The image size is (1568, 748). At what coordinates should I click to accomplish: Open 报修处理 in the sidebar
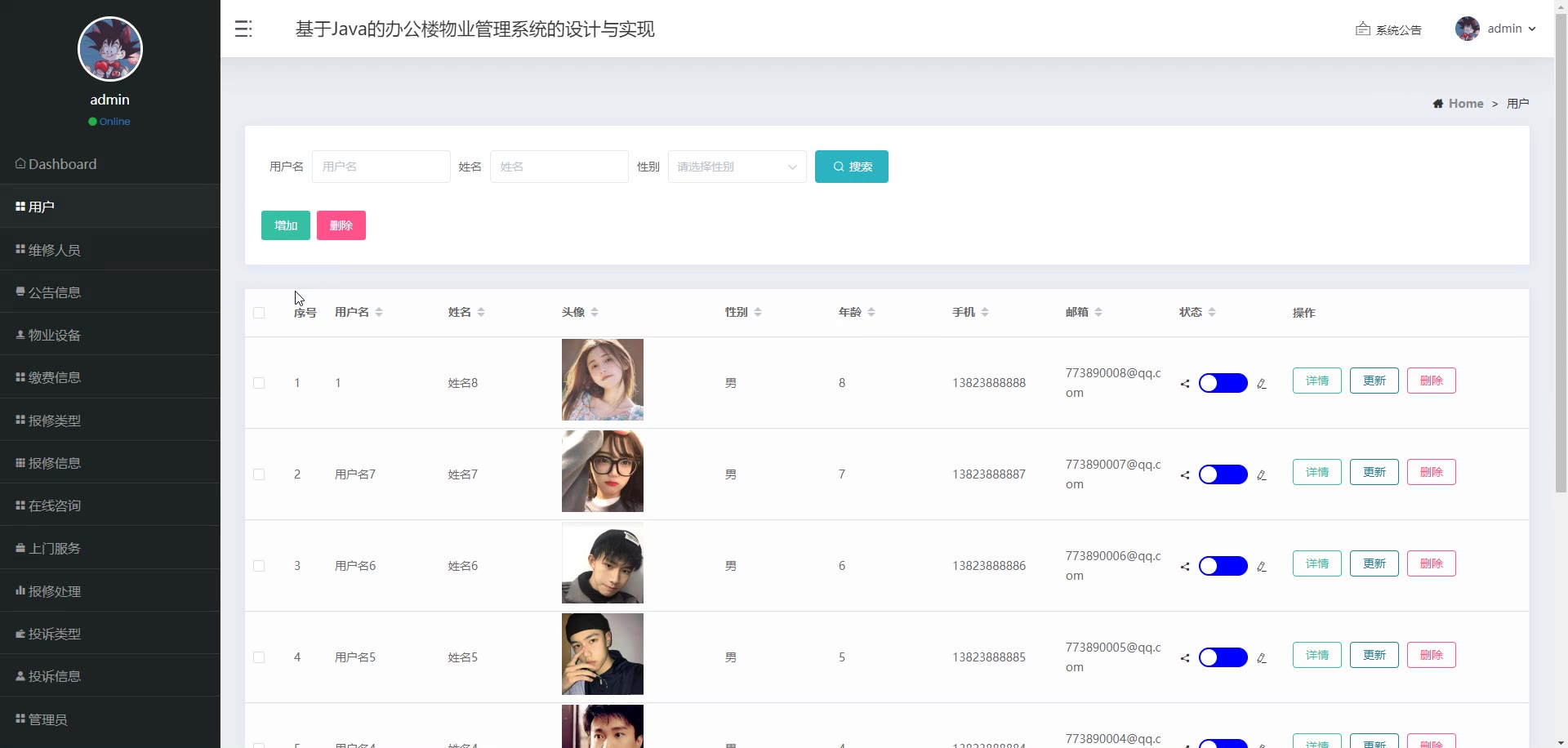point(110,591)
